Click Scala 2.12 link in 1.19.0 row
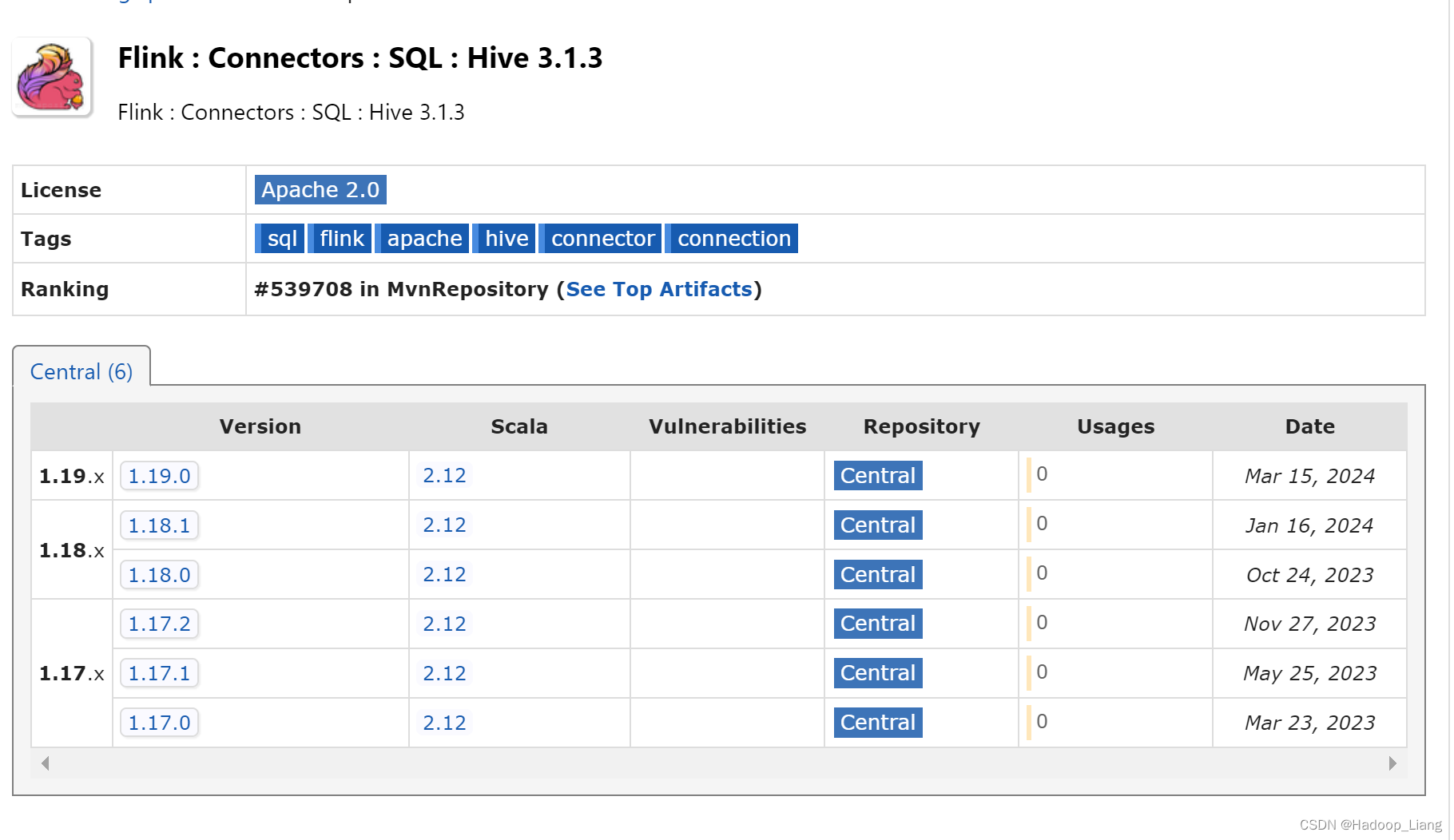 (444, 476)
